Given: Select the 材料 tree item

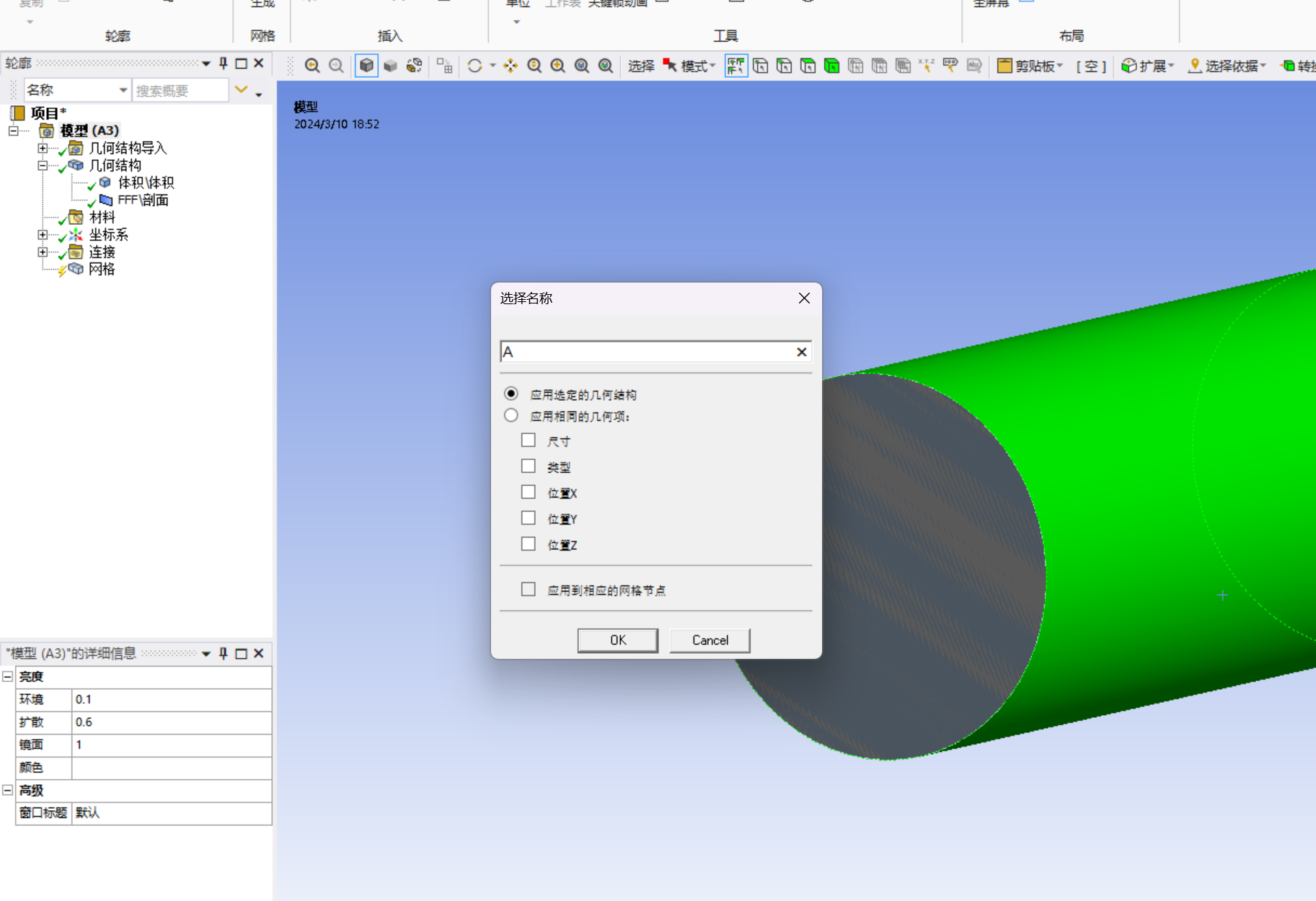Looking at the screenshot, I should (x=102, y=218).
